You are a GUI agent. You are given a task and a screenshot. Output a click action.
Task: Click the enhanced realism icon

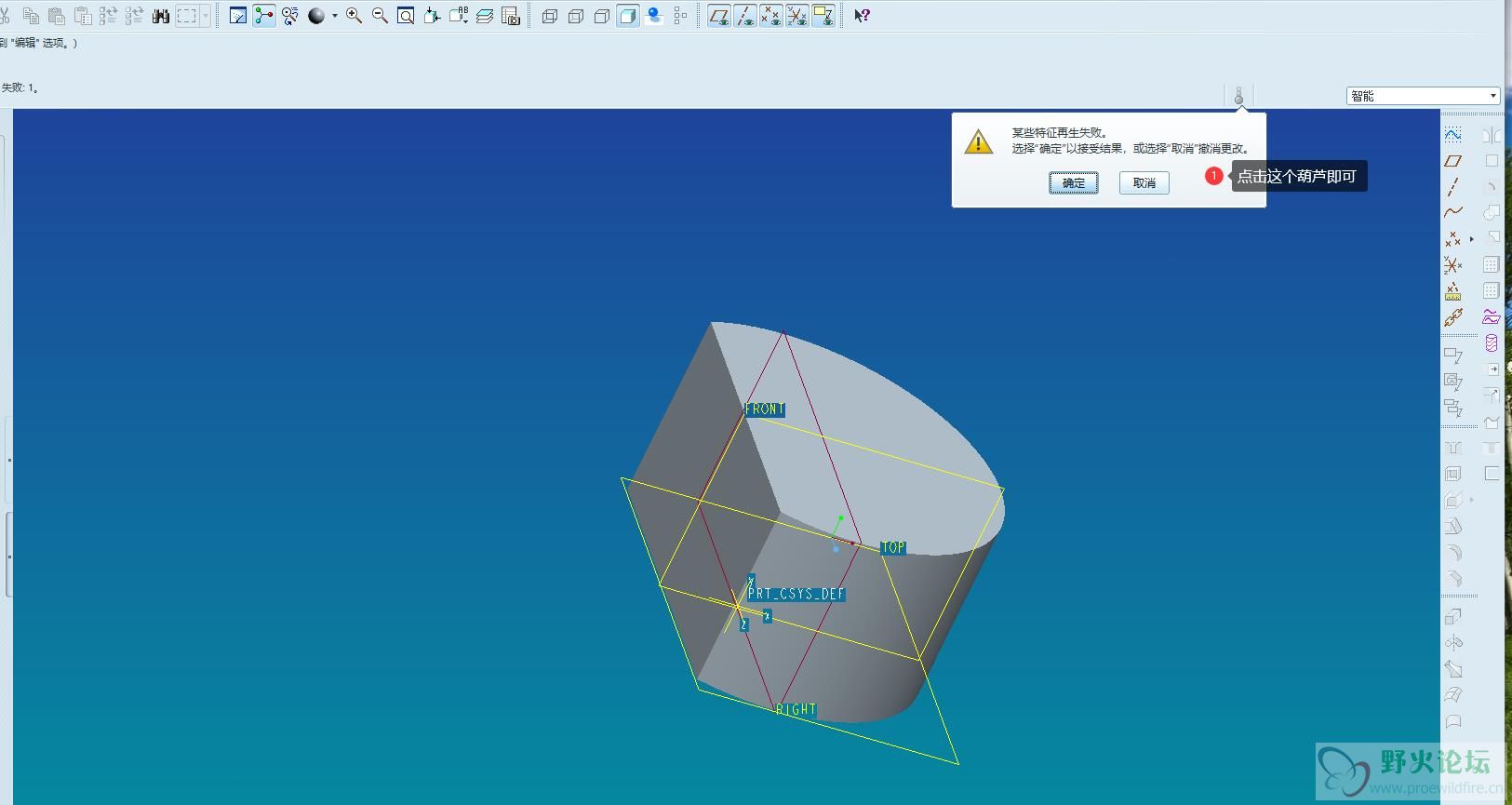(x=654, y=16)
